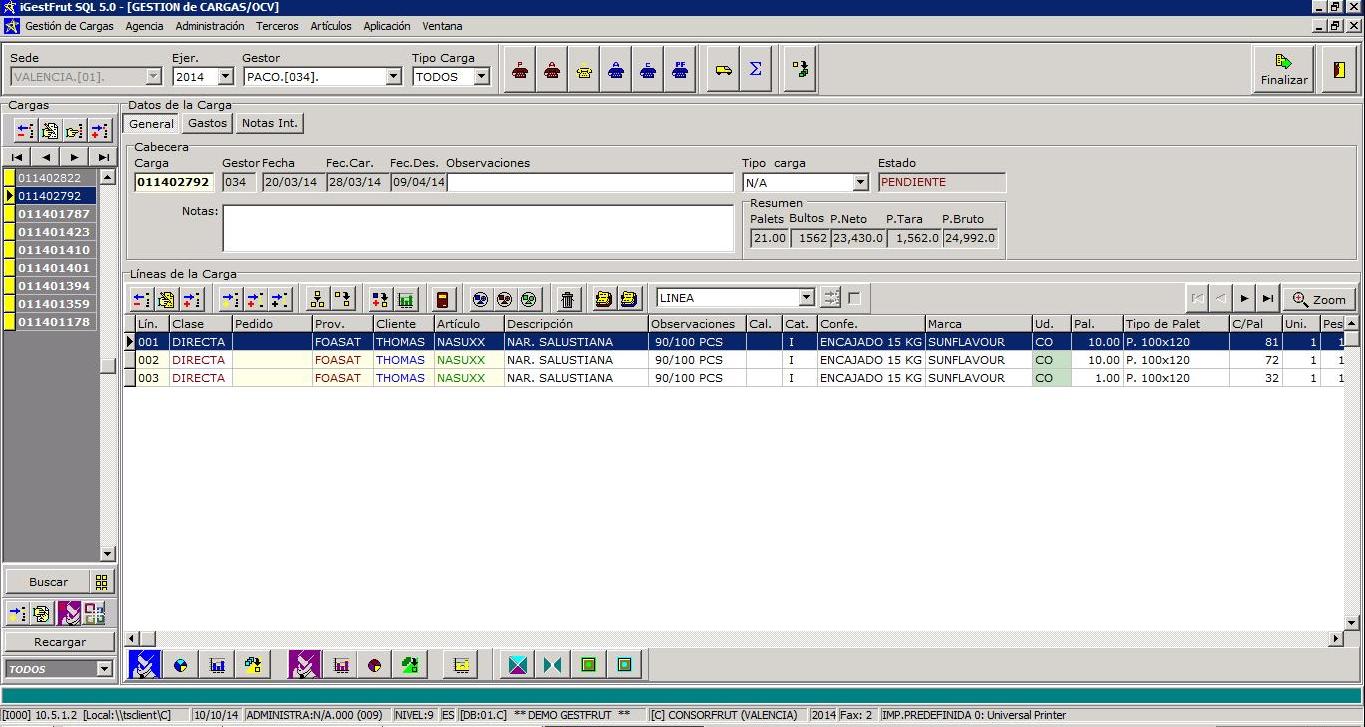Click the Zoom magnifier button
This screenshot has height=727, width=1365.
pos(1319,299)
